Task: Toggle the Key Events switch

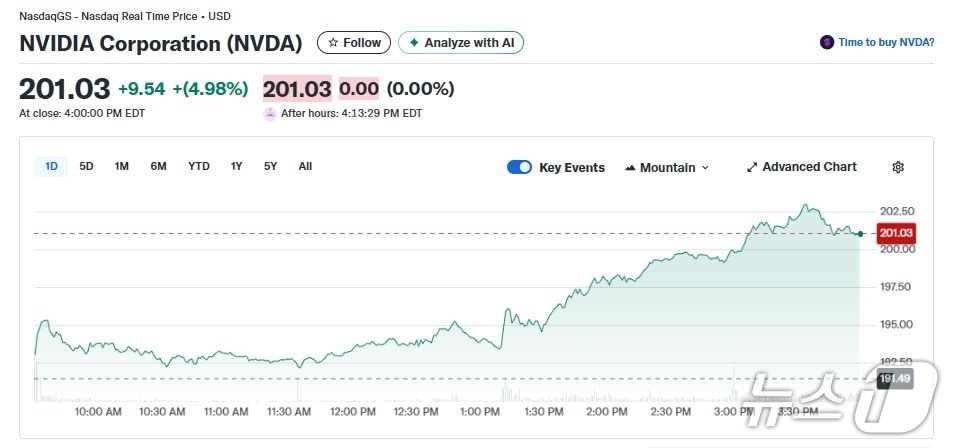Action: (519, 167)
